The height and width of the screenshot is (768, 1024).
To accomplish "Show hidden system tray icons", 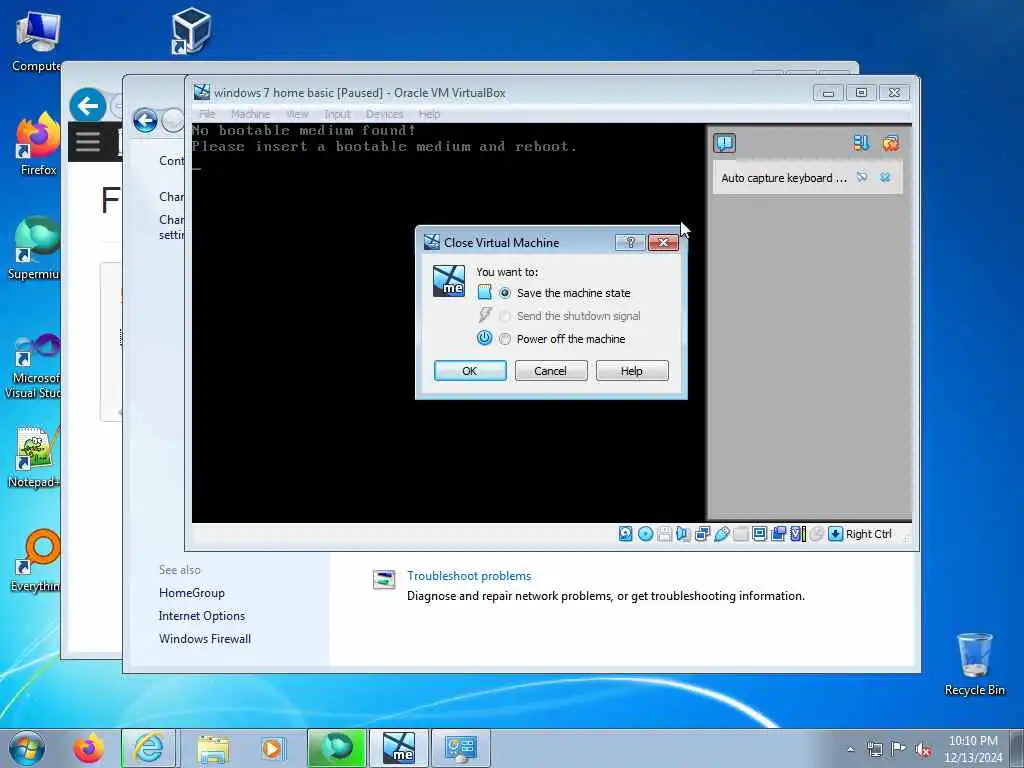I will 850,750.
